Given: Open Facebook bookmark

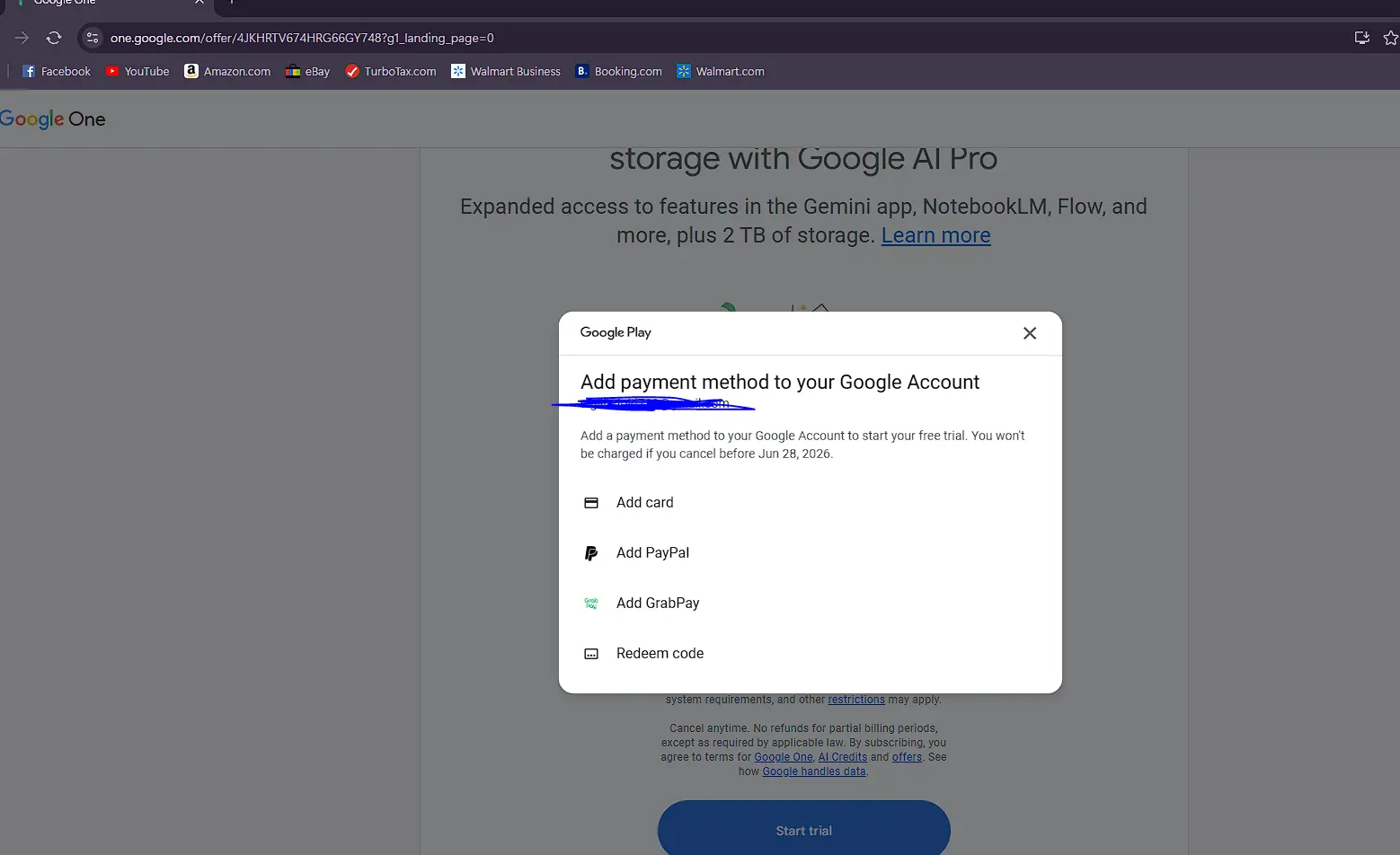Looking at the screenshot, I should point(57,72).
